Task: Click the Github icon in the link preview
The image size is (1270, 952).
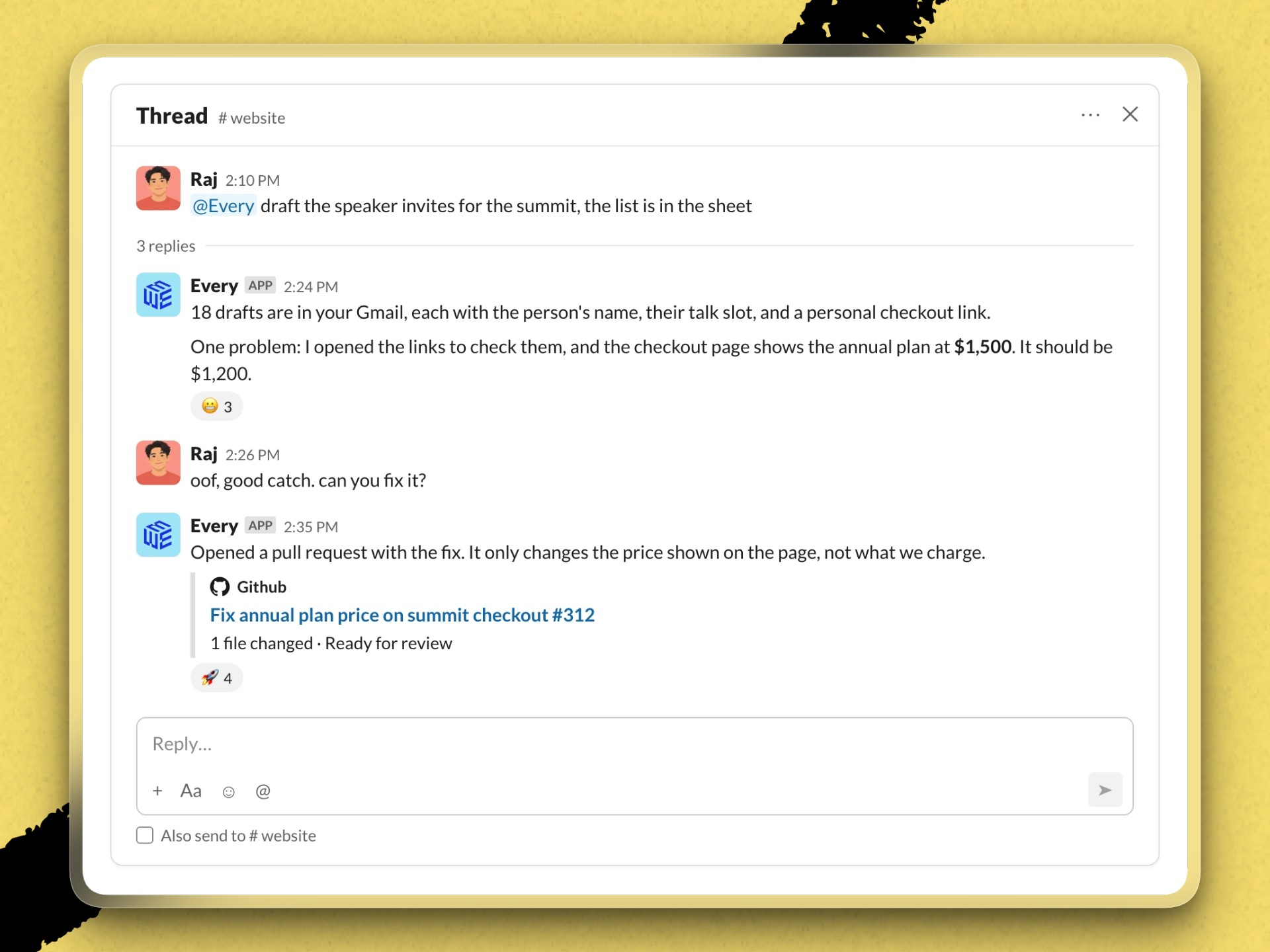Action: click(x=220, y=587)
